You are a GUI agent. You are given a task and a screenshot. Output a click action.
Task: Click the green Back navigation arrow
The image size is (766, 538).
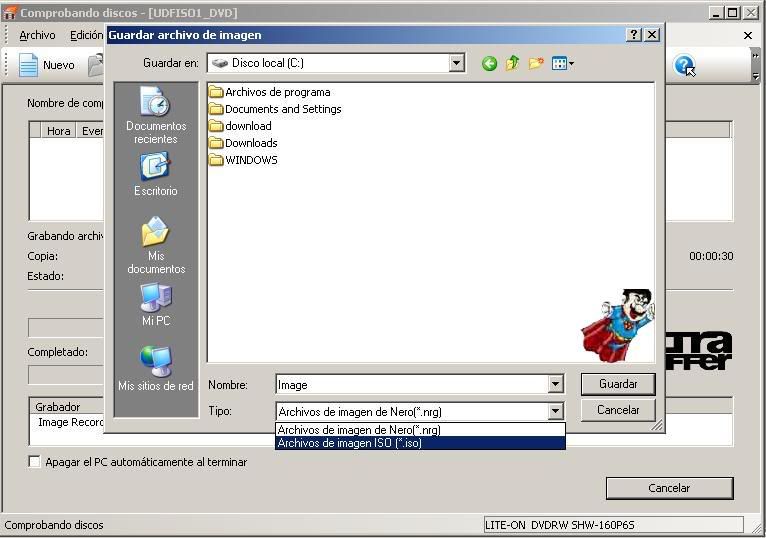coord(489,64)
